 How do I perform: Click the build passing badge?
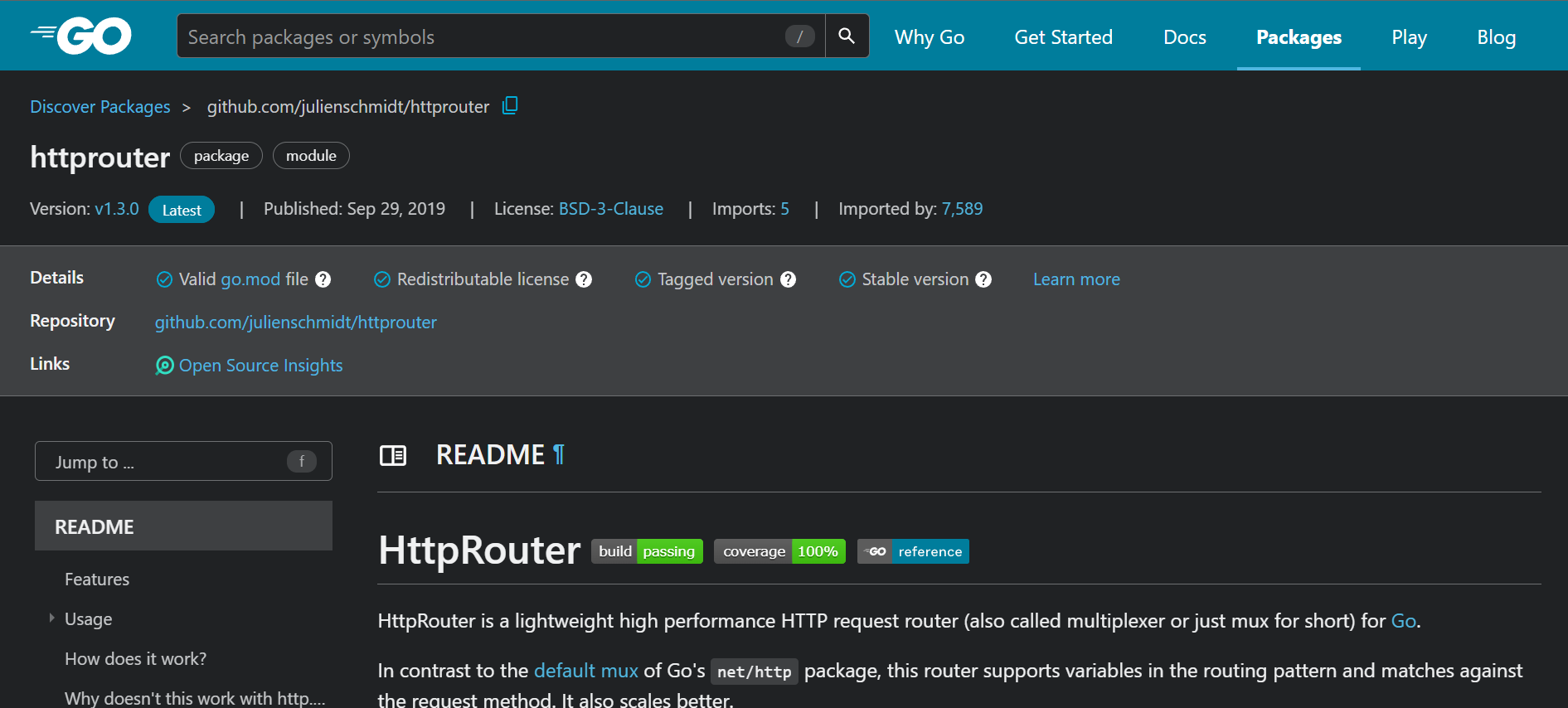[x=647, y=551]
